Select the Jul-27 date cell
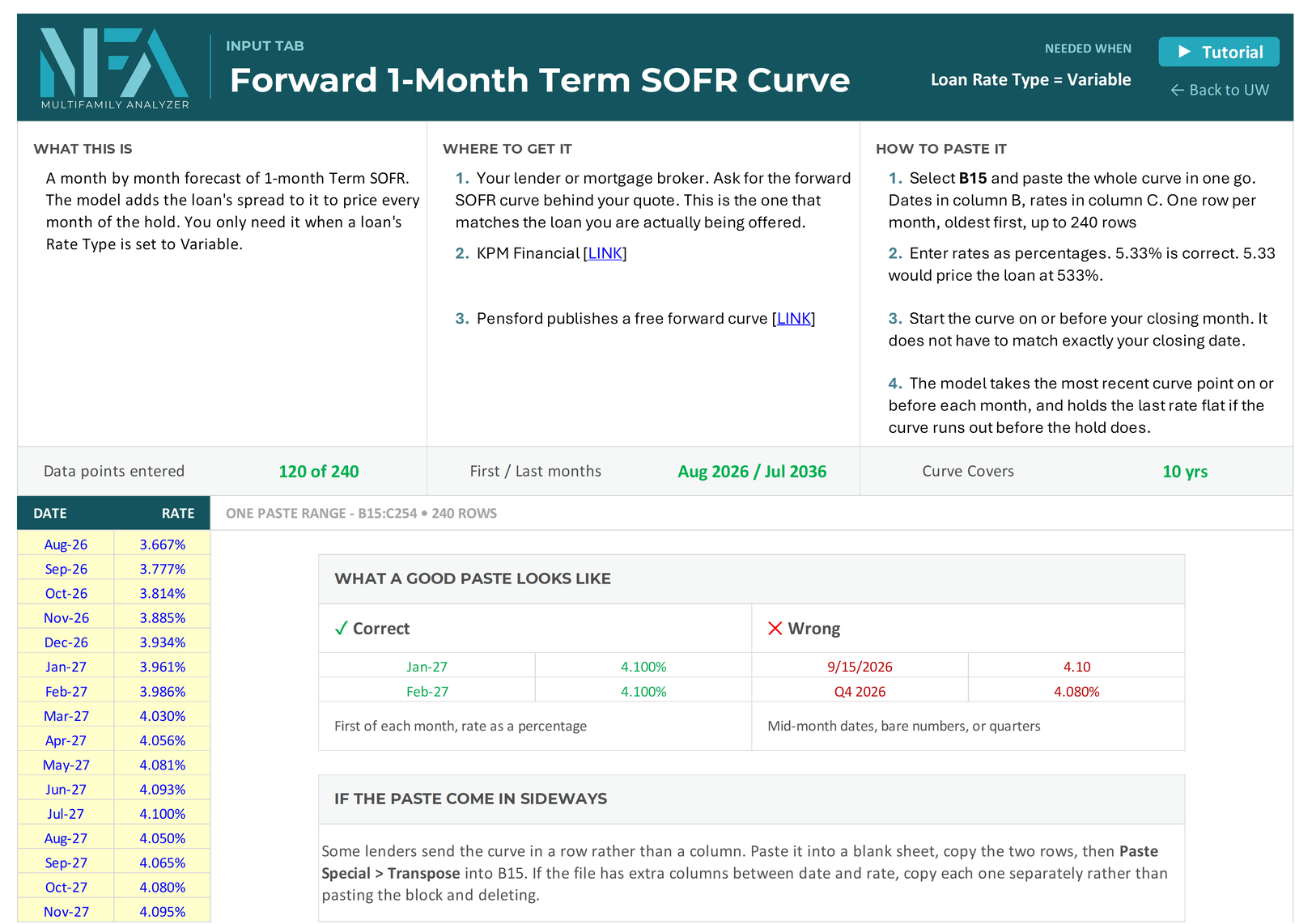This screenshot has height=924, width=1295. (66, 814)
